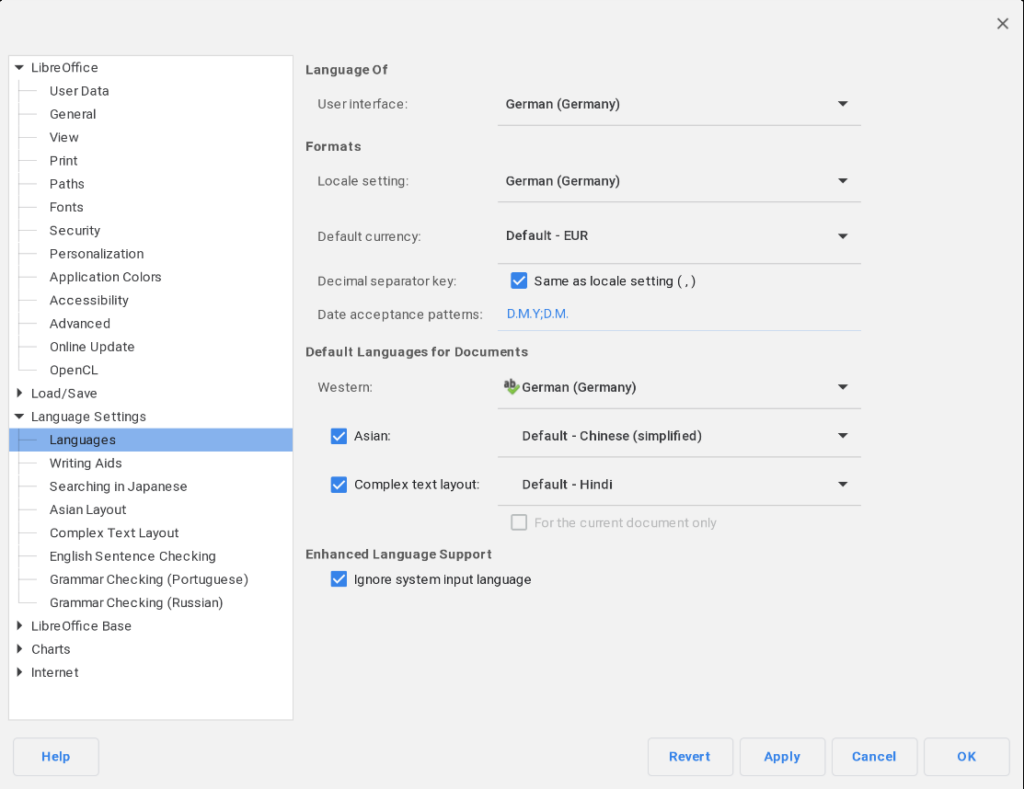Click the Internet label in tree
1024x789 pixels.
click(54, 672)
